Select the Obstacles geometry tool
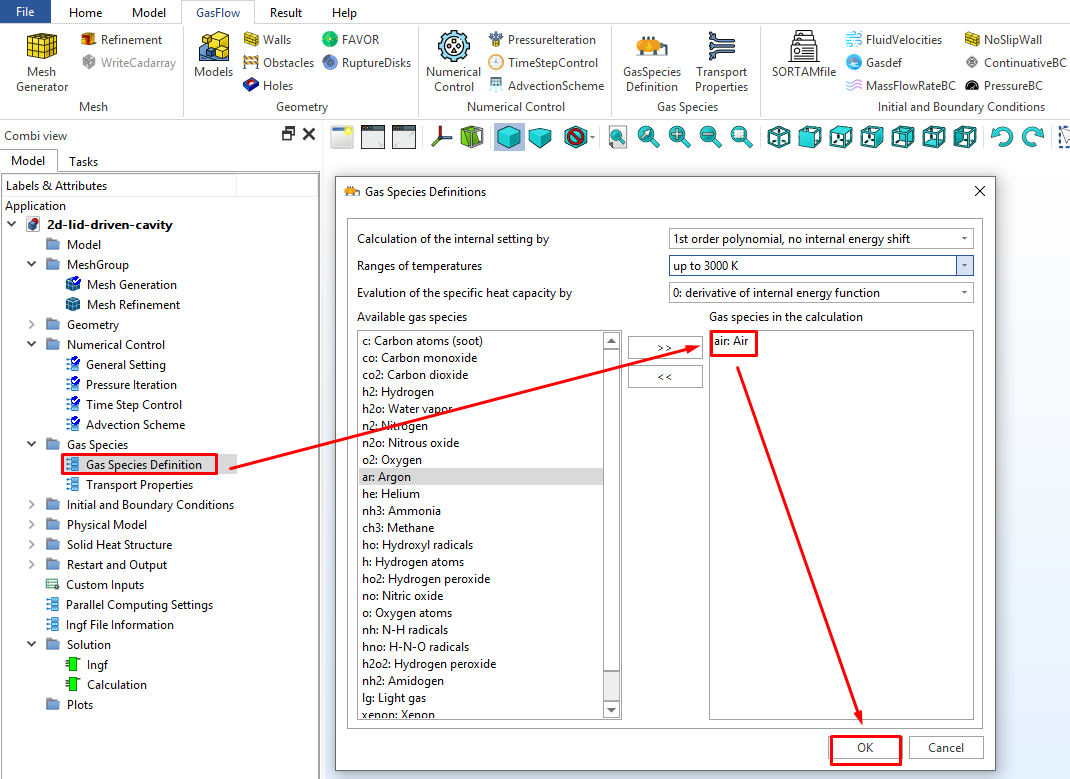 (278, 63)
